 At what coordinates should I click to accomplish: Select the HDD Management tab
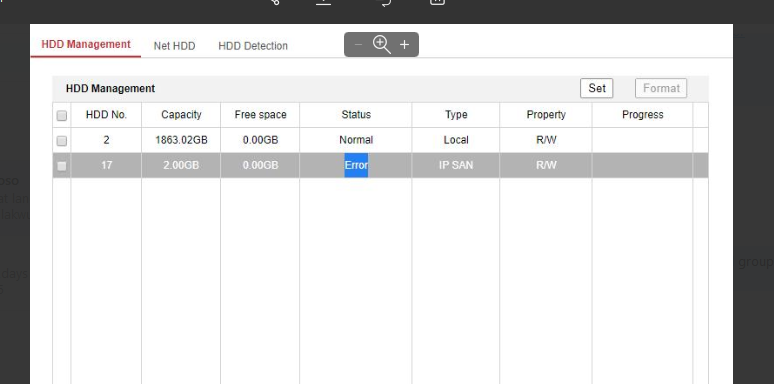pos(86,44)
